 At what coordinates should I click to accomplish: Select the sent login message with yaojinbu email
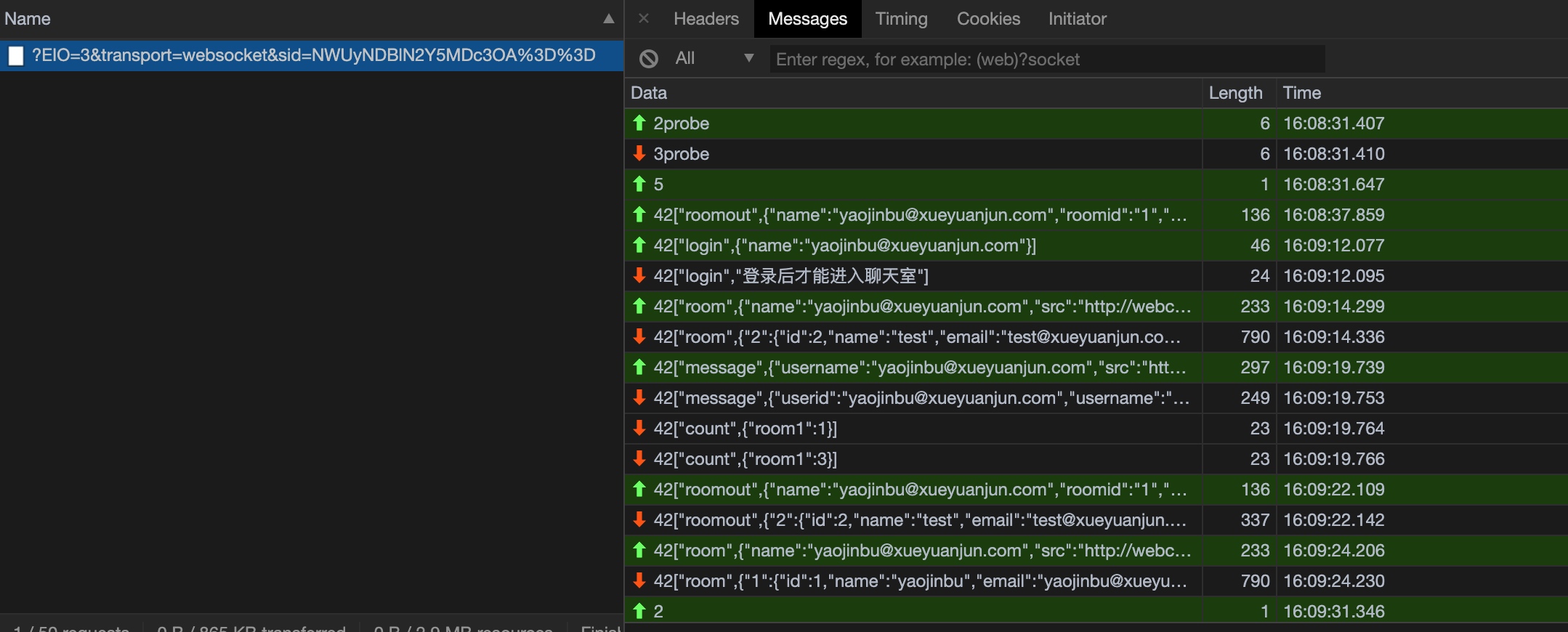pyautogui.click(x=1096, y=246)
